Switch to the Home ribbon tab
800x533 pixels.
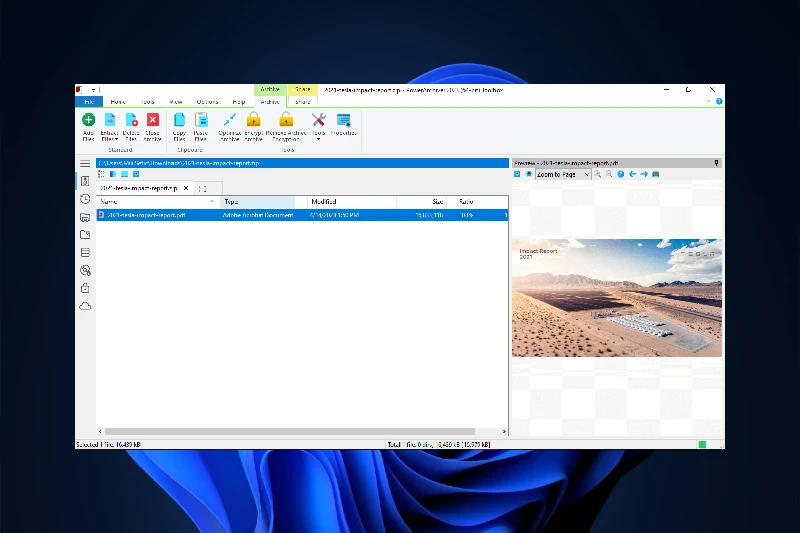point(118,101)
